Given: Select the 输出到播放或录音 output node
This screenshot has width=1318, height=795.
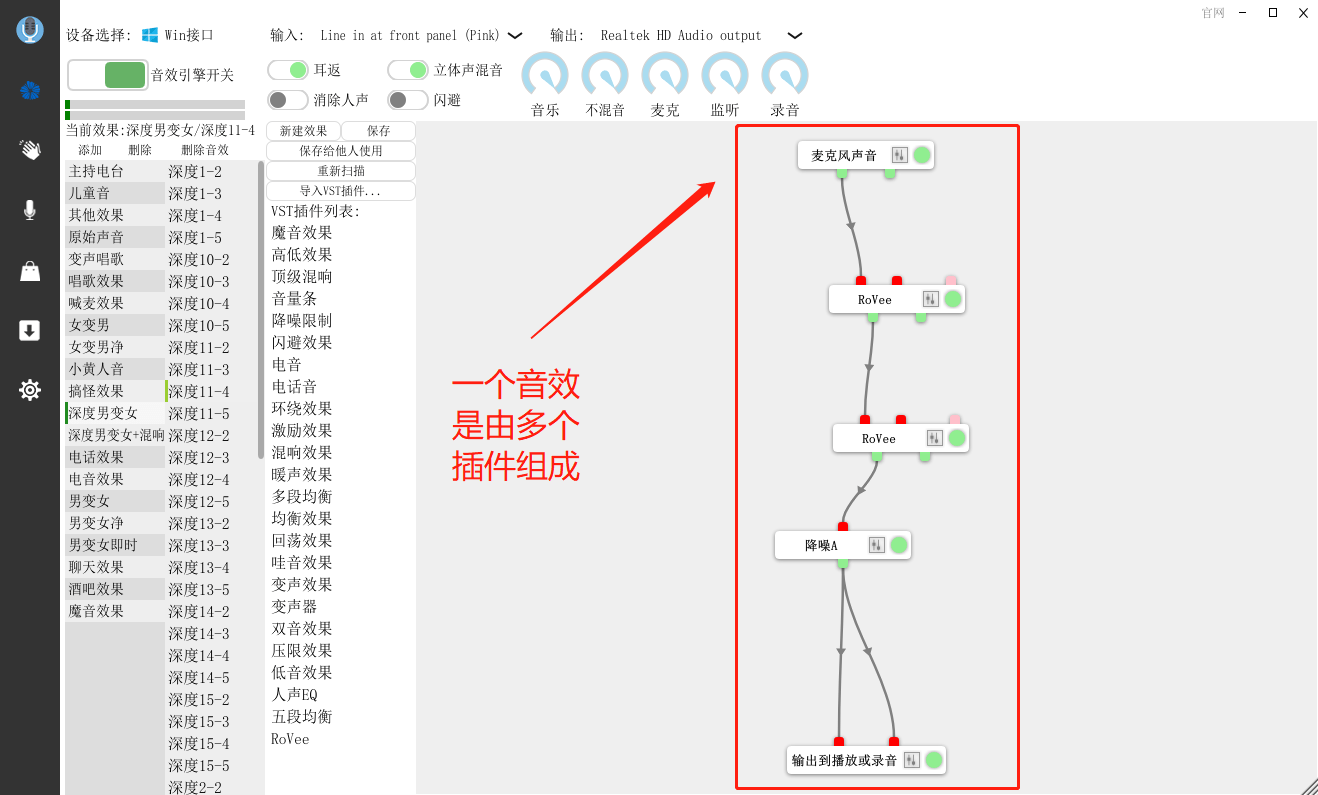Looking at the screenshot, I should coord(867,760).
